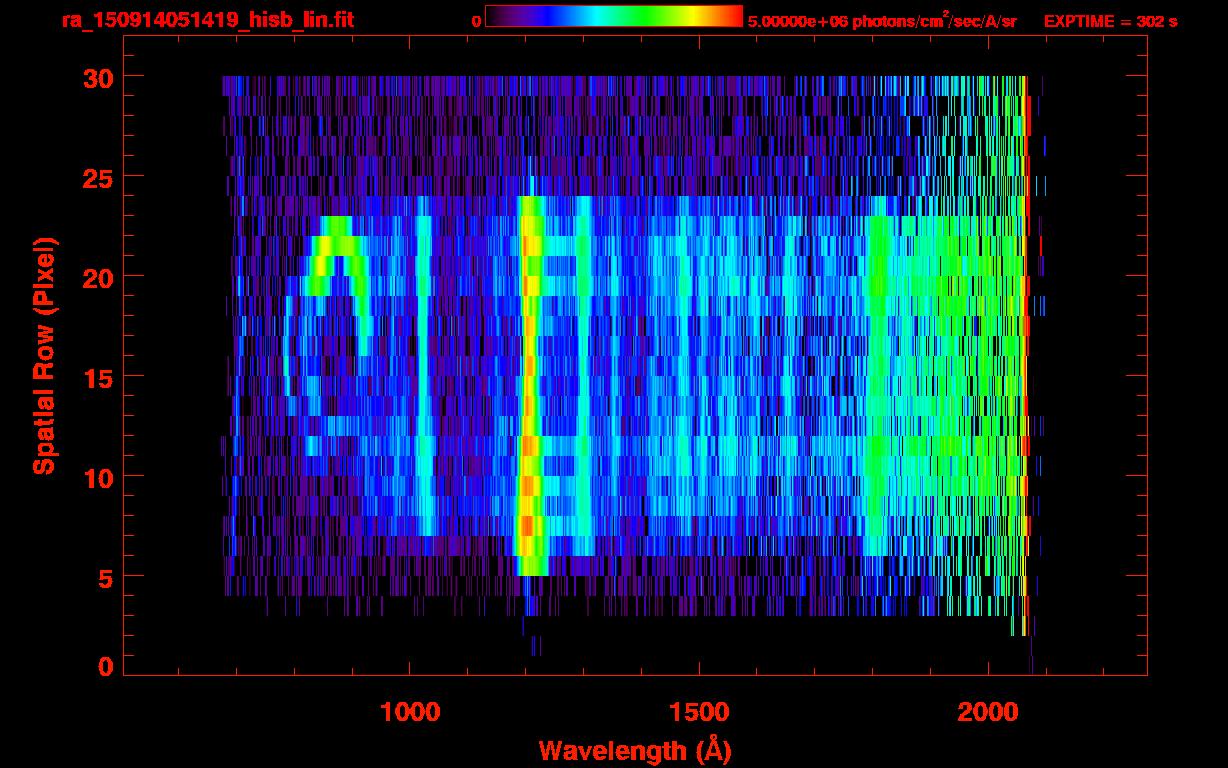Select the 2000 wavelength tick label

[x=988, y=712]
